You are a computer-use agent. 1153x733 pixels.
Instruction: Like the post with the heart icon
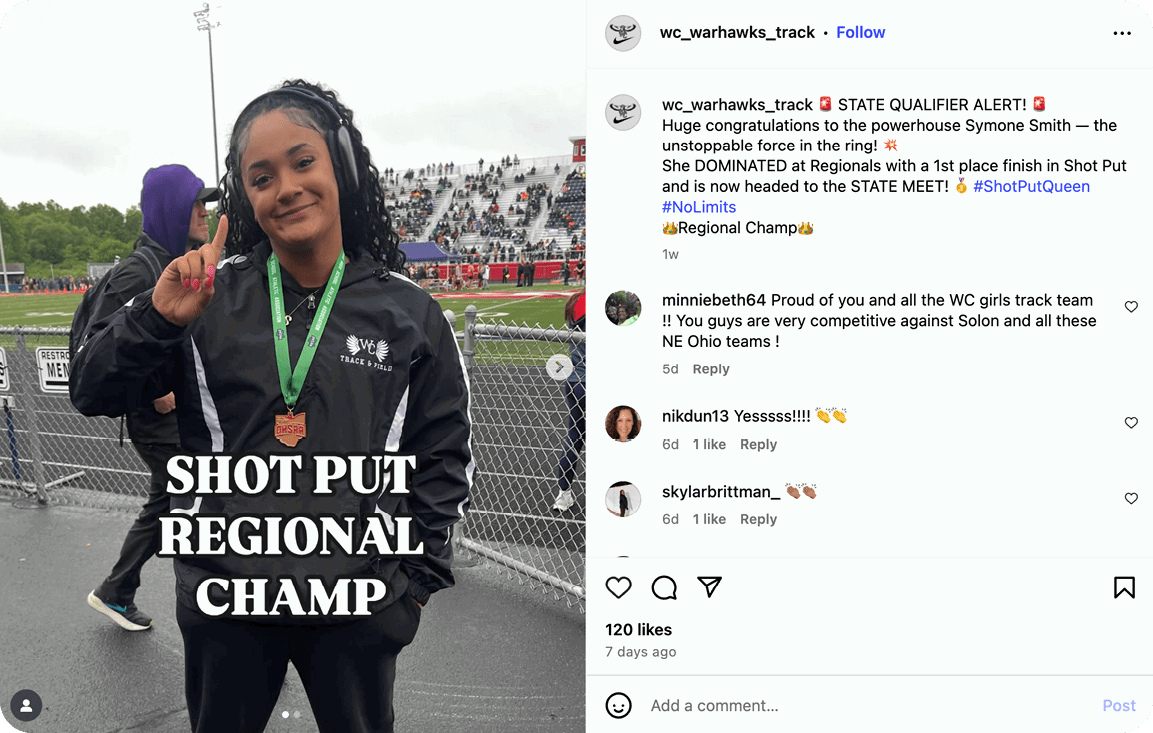pos(618,587)
